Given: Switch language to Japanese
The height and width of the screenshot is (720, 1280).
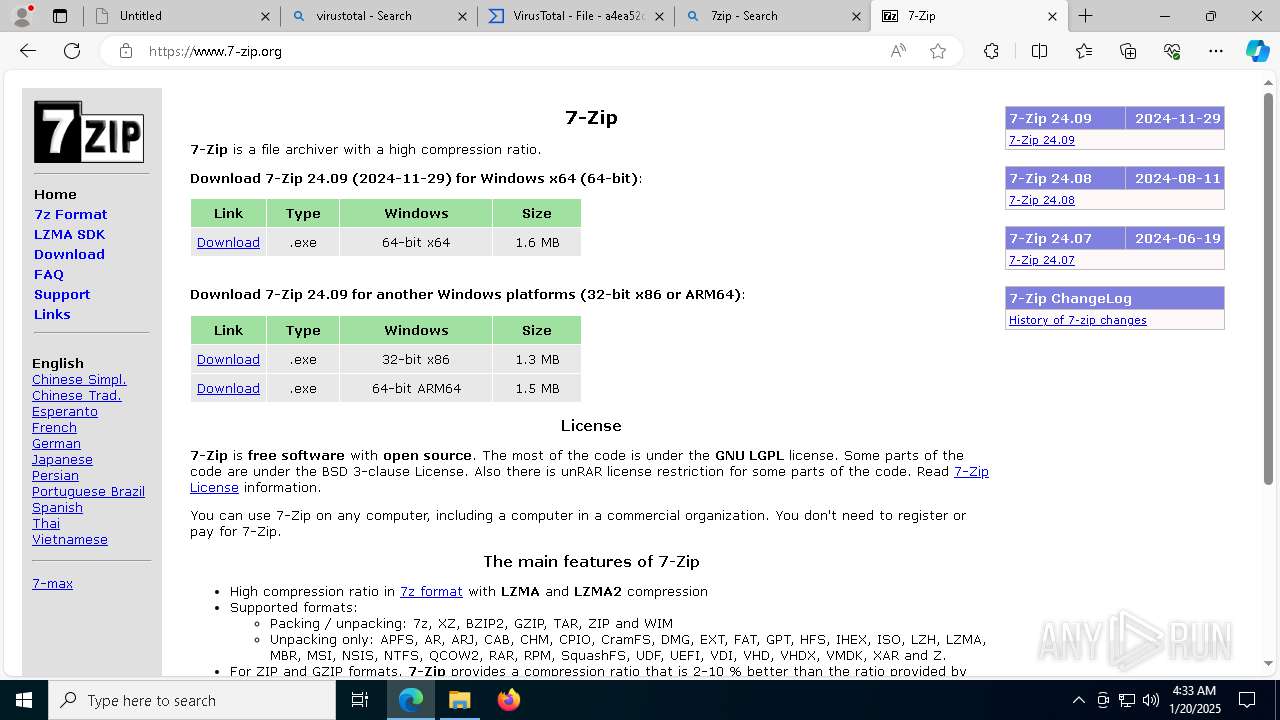Looking at the screenshot, I should 62,459.
